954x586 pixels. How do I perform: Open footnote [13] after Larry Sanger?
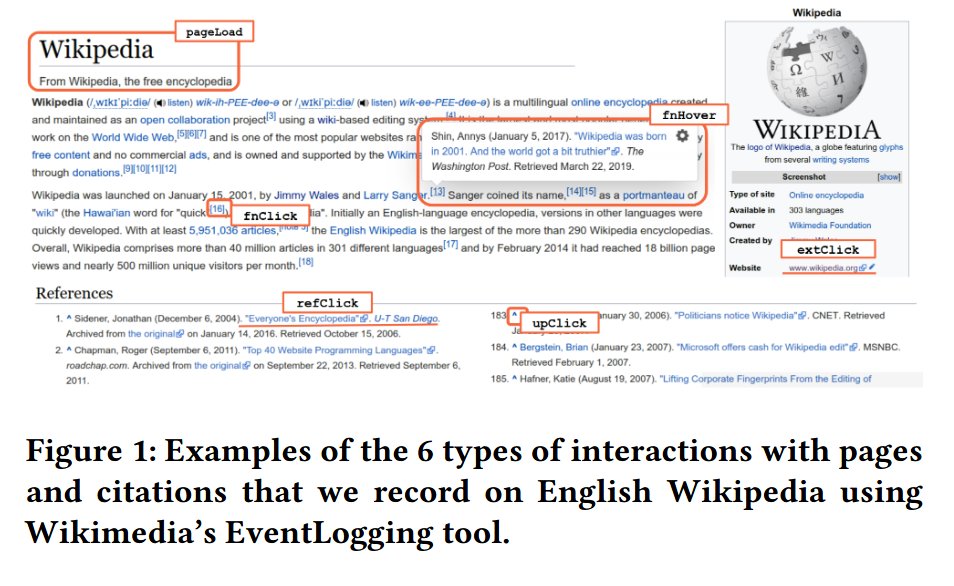pos(437,192)
